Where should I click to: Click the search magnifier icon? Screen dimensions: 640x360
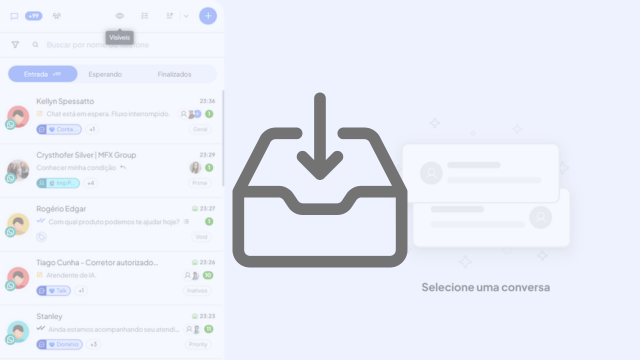point(36,44)
